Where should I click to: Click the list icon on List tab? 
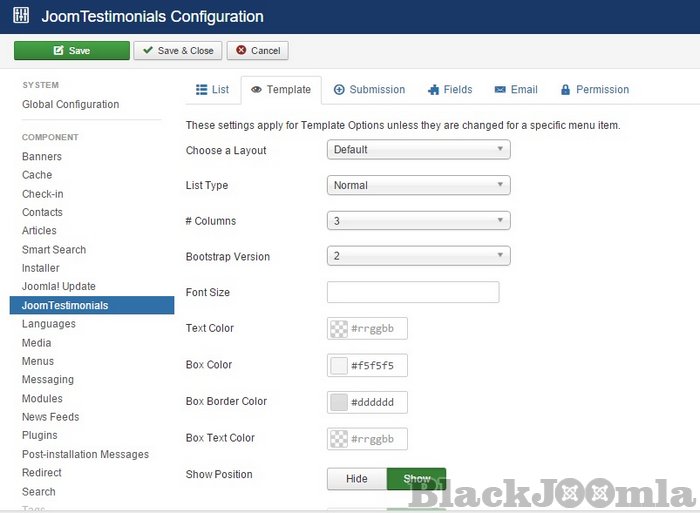tap(201, 90)
